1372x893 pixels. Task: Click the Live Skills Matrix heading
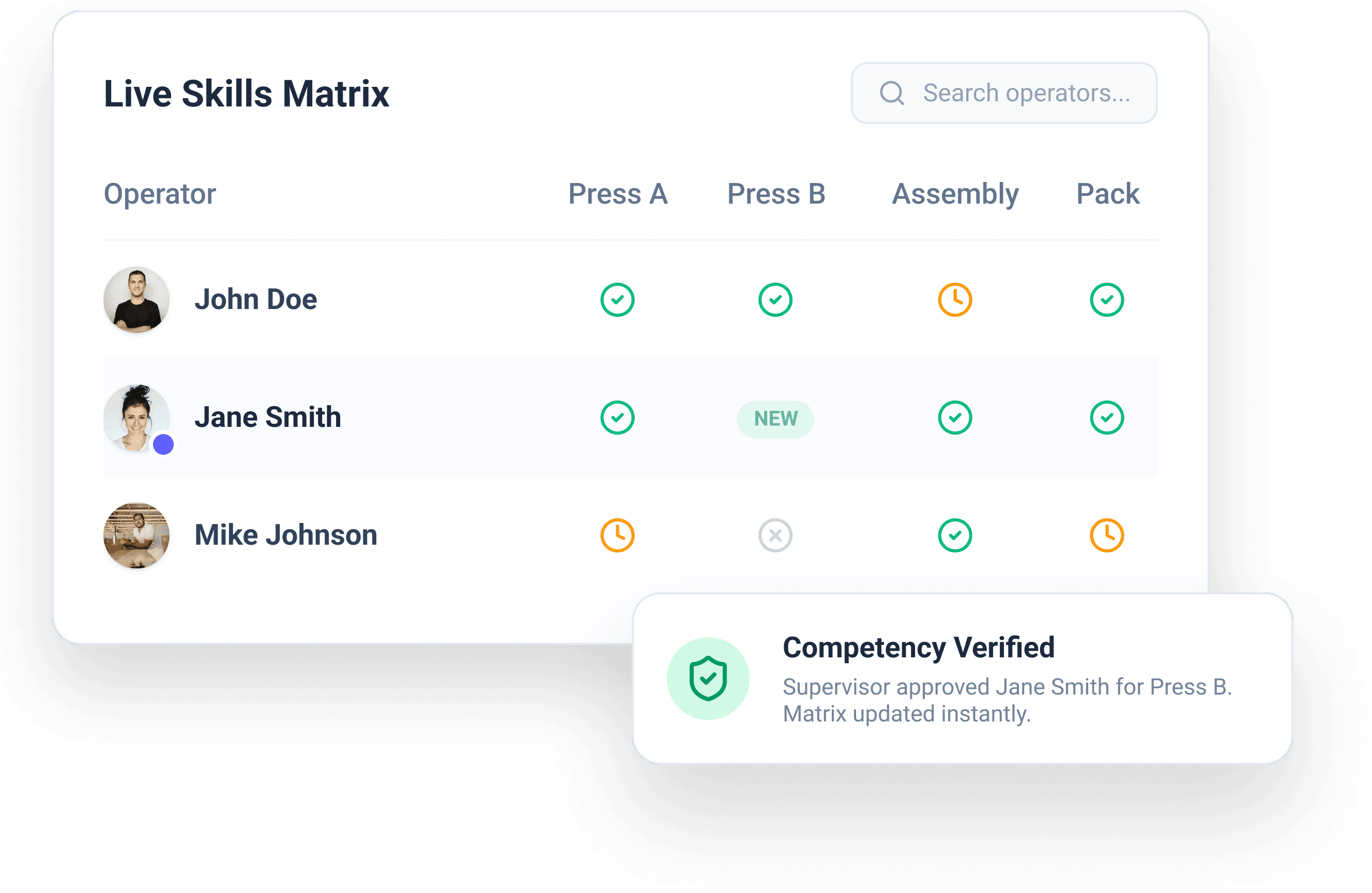[x=246, y=94]
